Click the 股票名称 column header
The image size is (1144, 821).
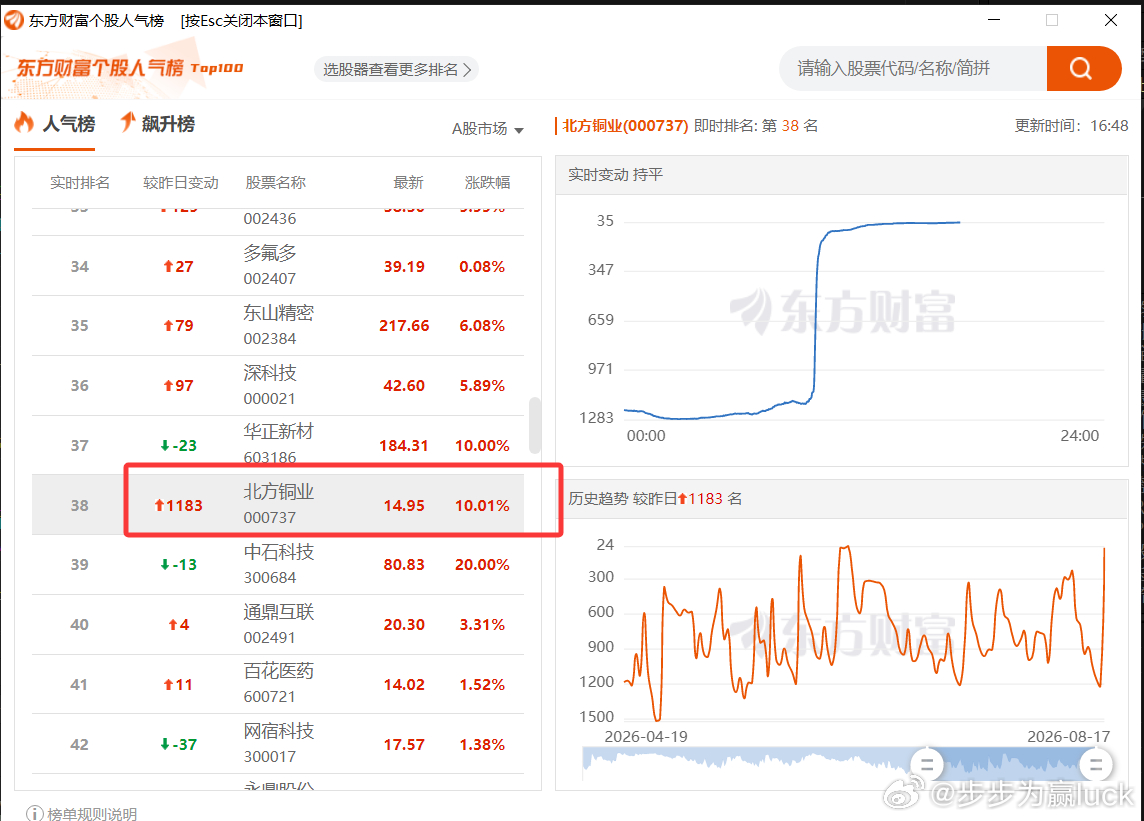pyautogui.click(x=275, y=182)
